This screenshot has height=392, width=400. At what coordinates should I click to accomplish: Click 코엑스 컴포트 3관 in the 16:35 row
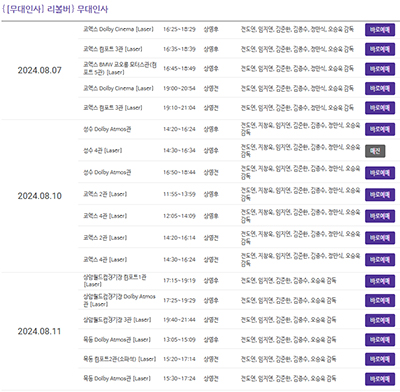(113, 49)
